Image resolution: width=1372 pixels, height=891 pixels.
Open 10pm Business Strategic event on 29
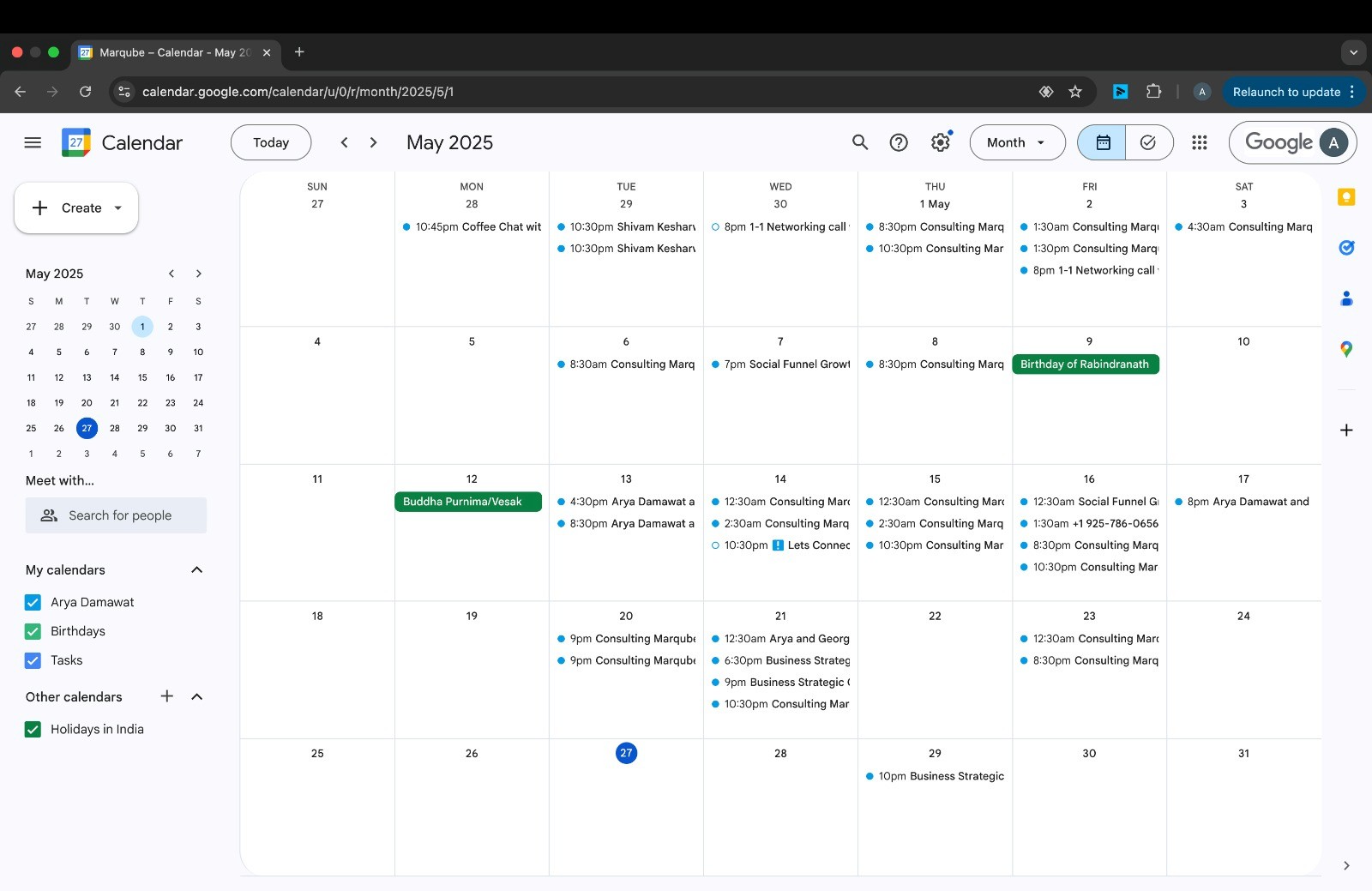pos(935,776)
